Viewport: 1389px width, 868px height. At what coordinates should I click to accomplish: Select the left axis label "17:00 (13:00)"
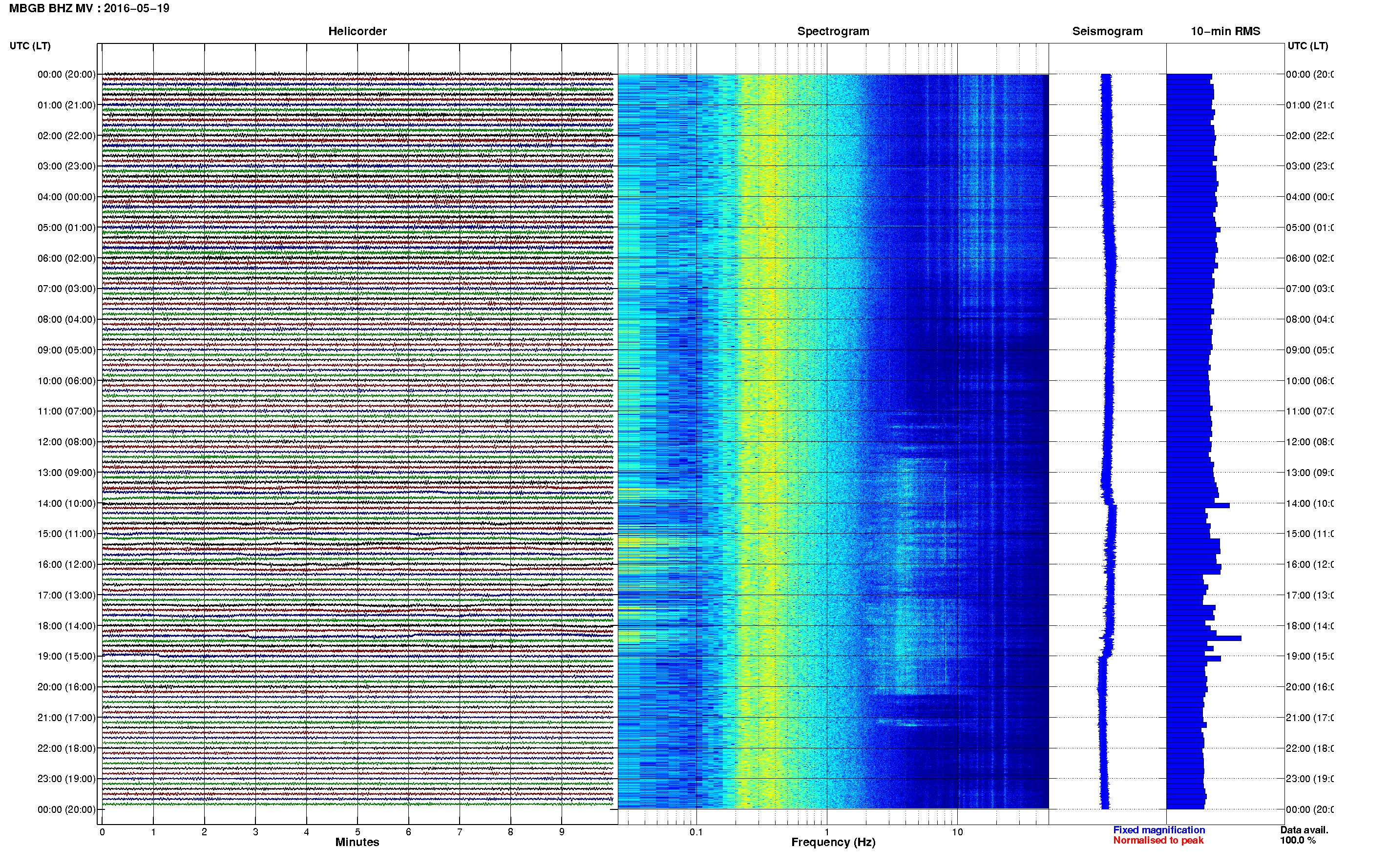point(66,595)
